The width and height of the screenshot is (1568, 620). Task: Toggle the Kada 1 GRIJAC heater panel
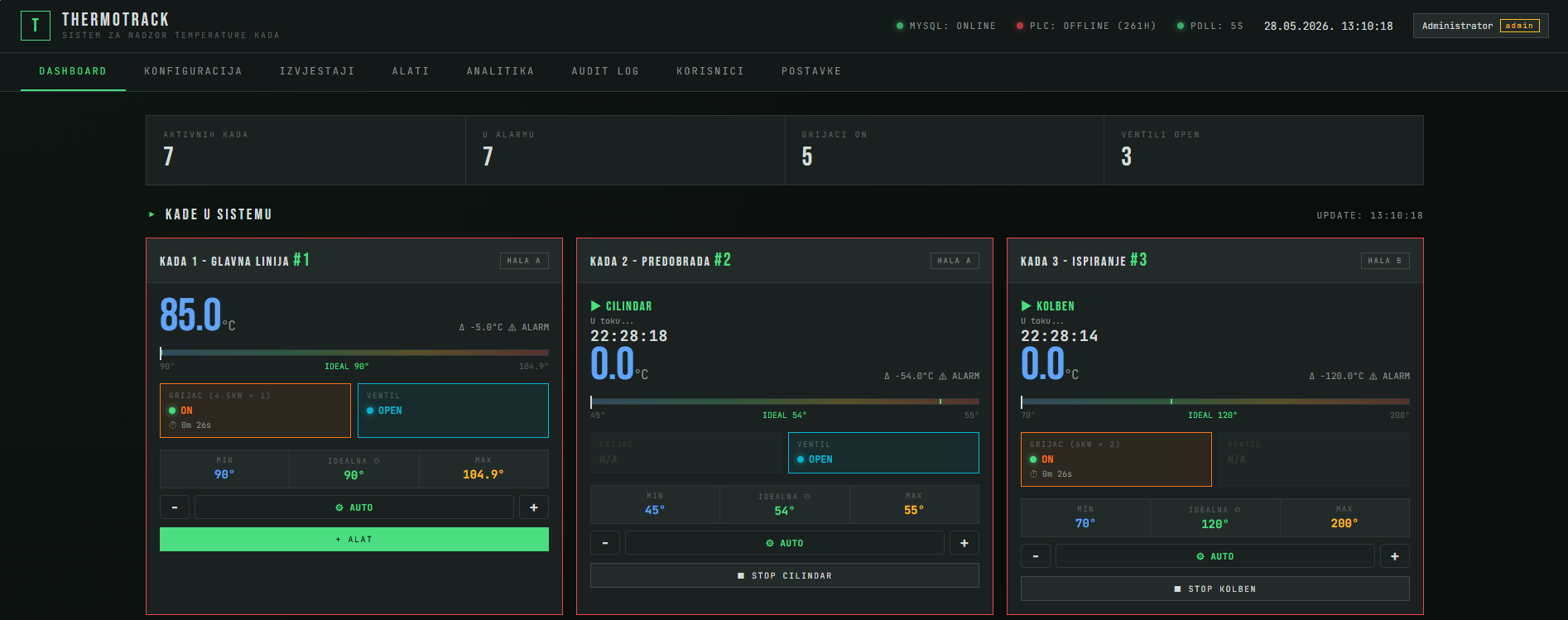[x=255, y=411]
